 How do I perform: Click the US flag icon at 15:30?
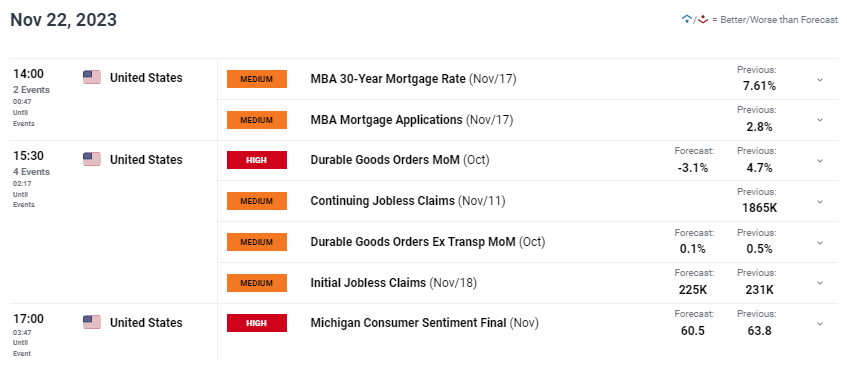point(92,159)
